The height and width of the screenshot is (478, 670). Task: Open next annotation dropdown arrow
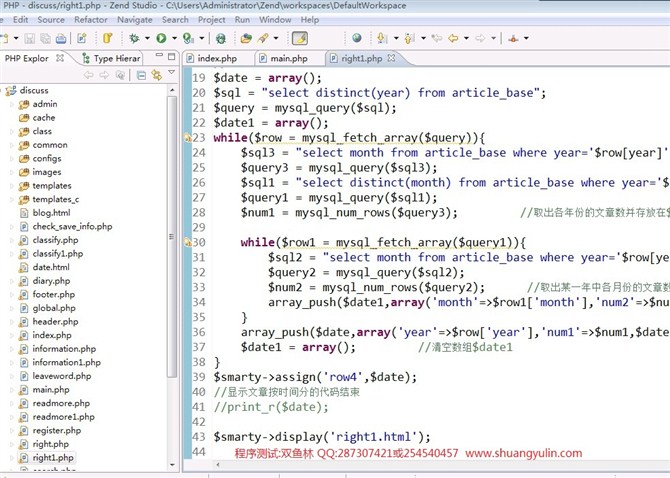(396, 38)
